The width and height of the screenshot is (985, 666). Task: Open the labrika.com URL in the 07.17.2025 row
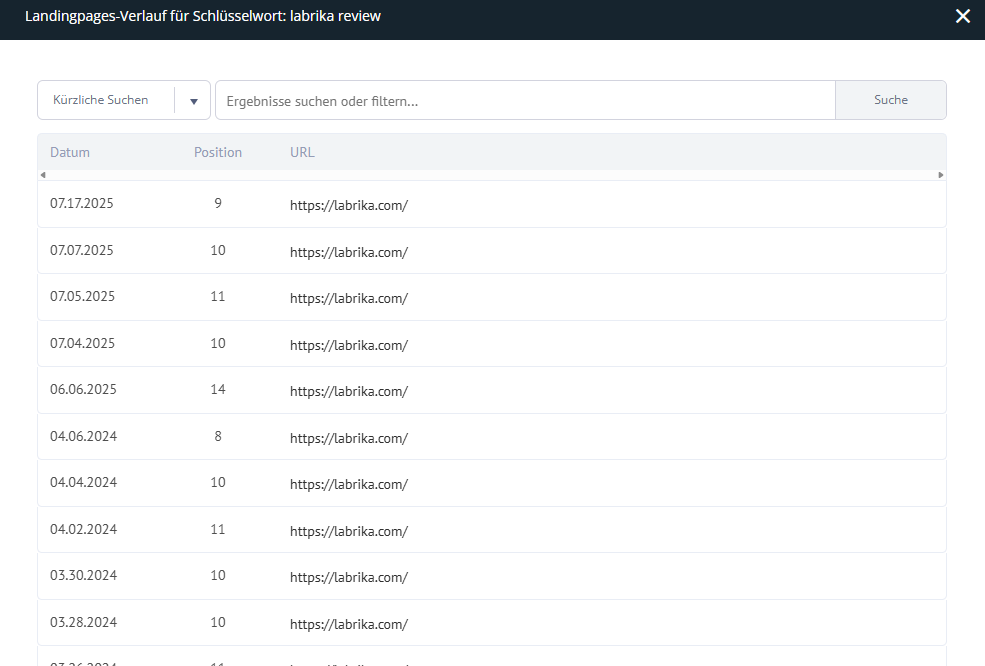click(349, 205)
